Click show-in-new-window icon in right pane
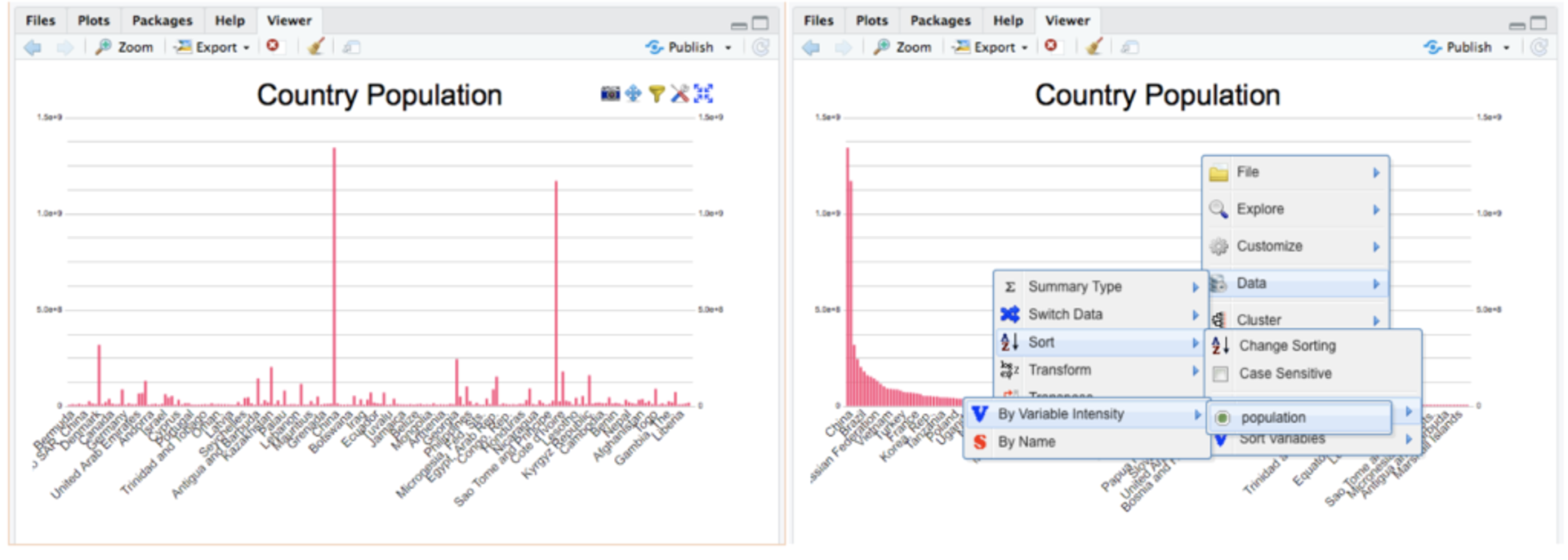The height and width of the screenshot is (560, 1568). pyautogui.click(x=1129, y=47)
